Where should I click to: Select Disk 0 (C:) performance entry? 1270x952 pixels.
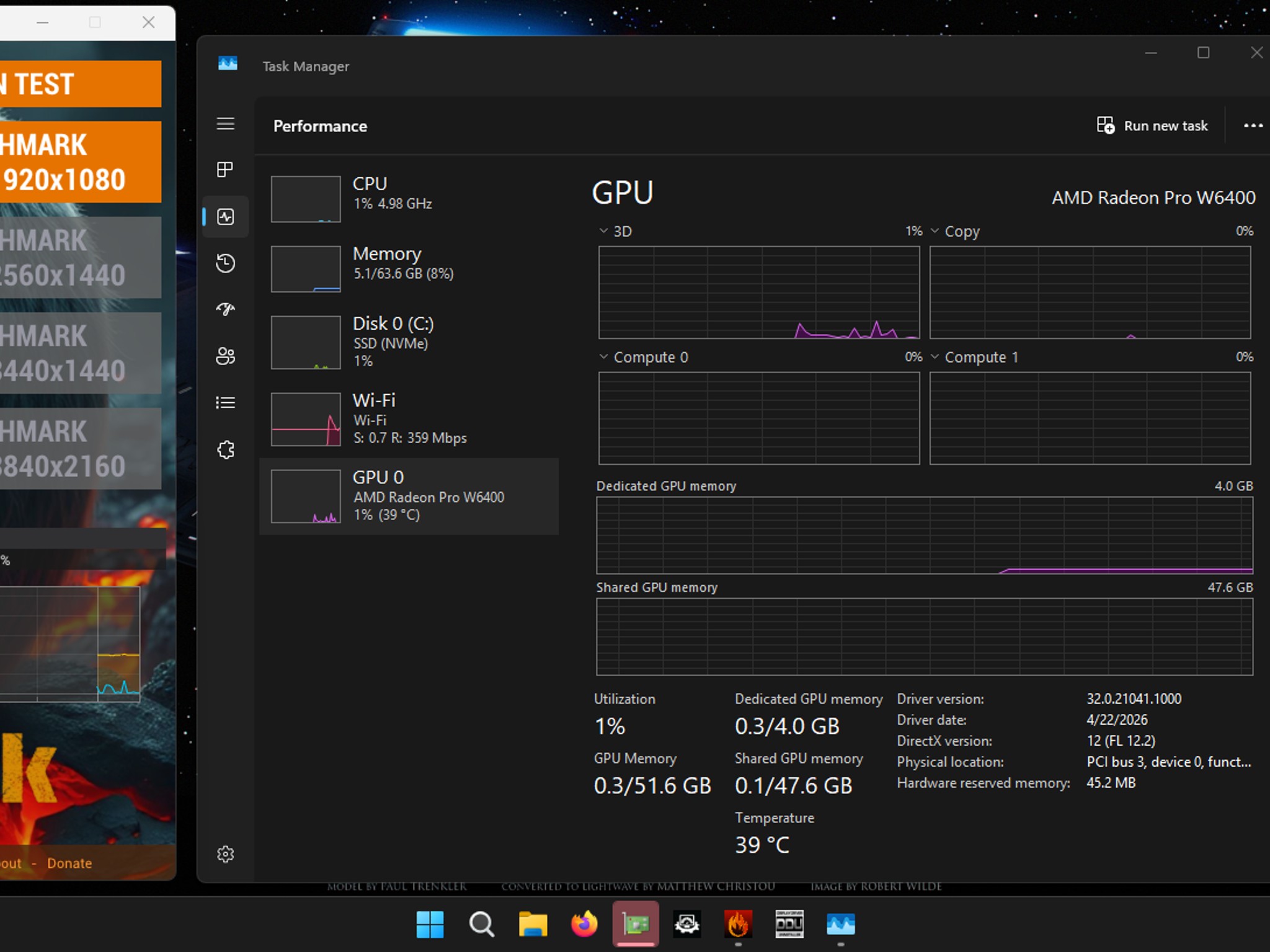[409, 342]
